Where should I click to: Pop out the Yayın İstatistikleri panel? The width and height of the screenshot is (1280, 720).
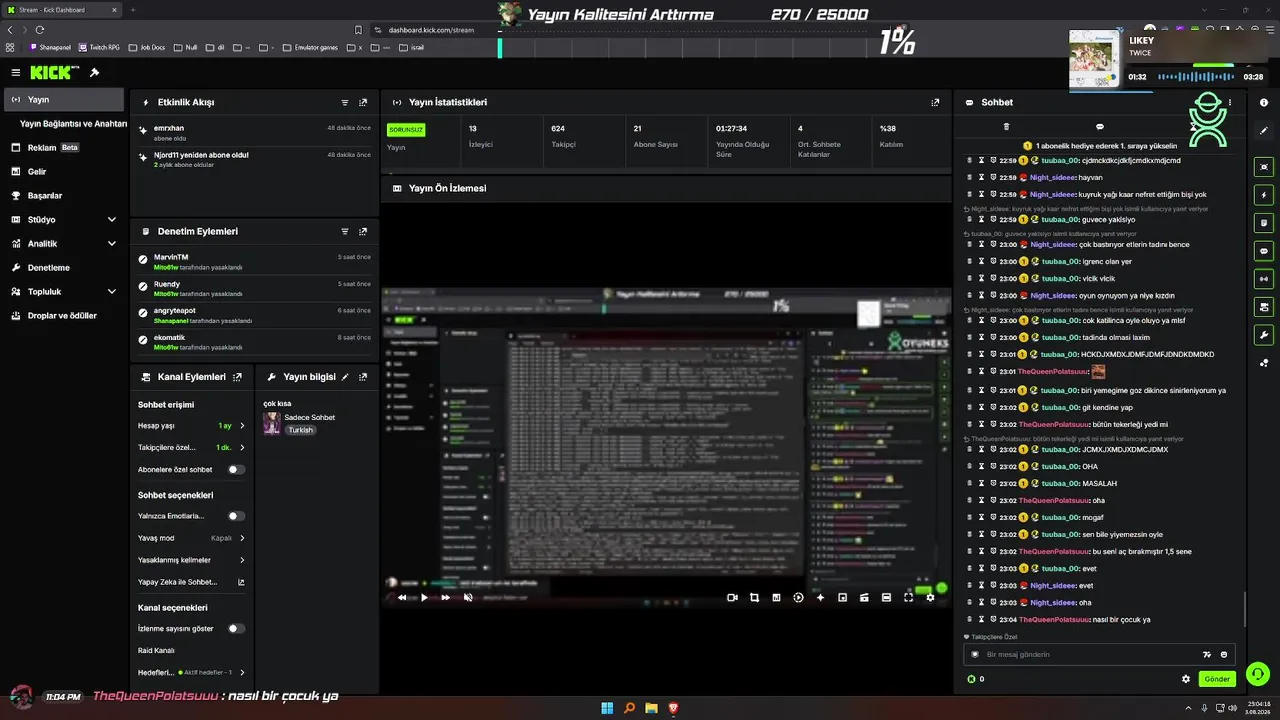coord(935,102)
